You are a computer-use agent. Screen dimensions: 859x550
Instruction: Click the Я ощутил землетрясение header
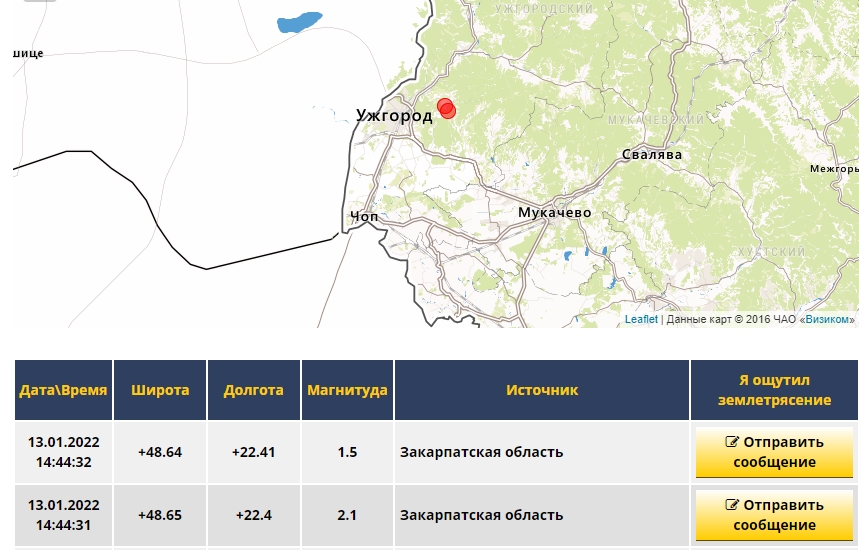pyautogui.click(x=773, y=390)
